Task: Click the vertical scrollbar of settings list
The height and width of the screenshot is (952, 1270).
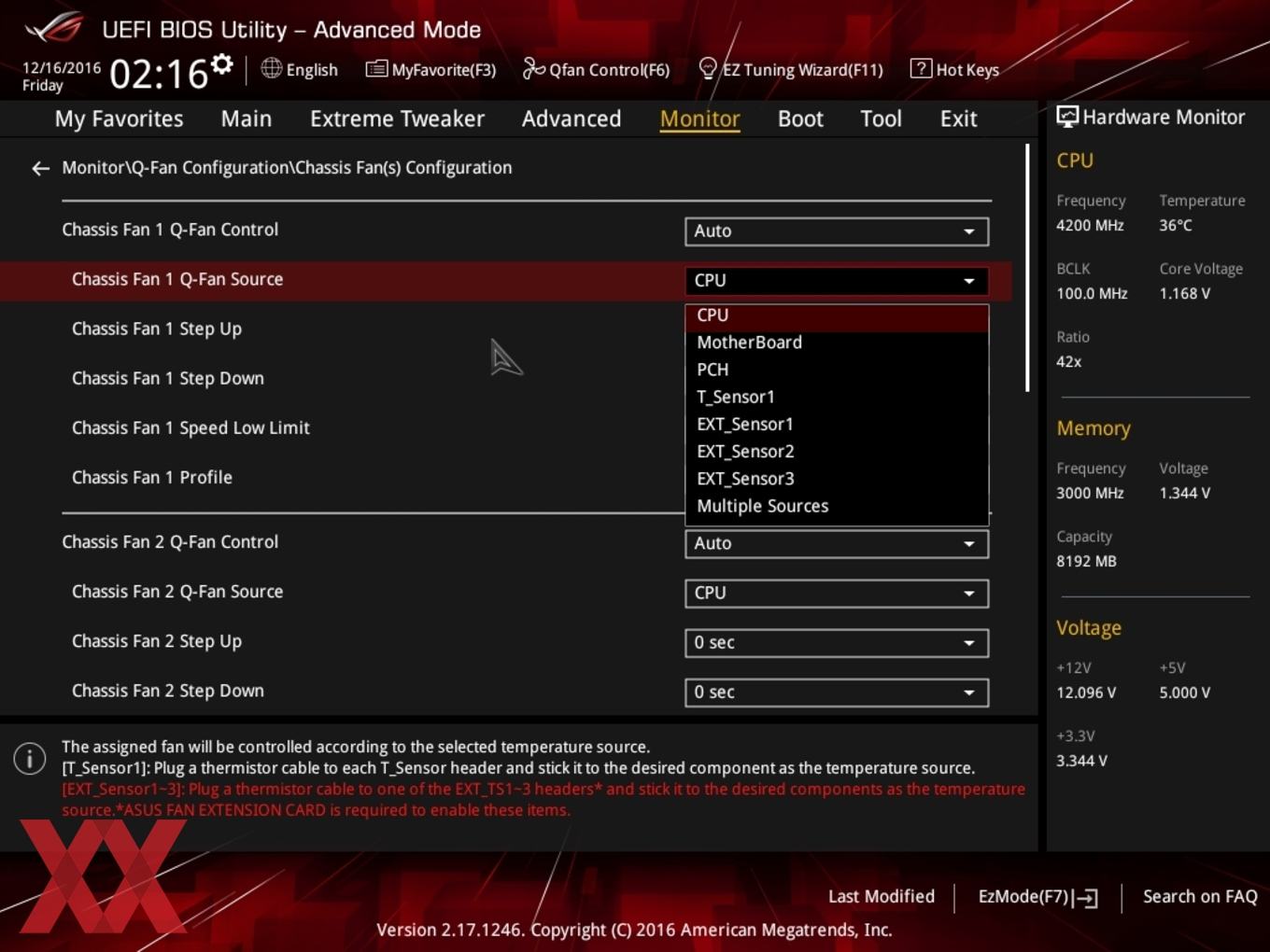Action: click(x=1027, y=268)
